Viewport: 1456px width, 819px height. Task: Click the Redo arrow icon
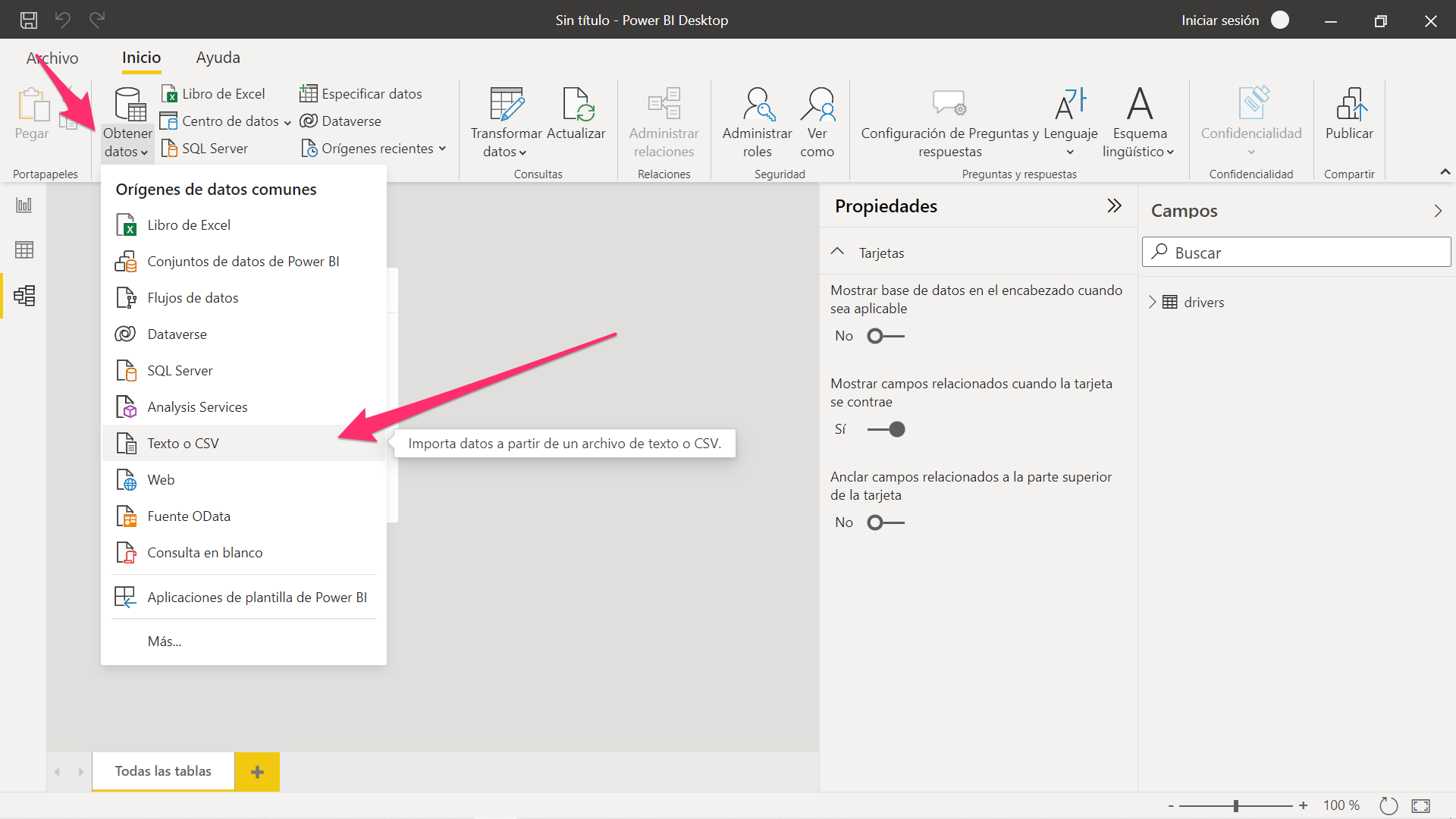tap(97, 20)
